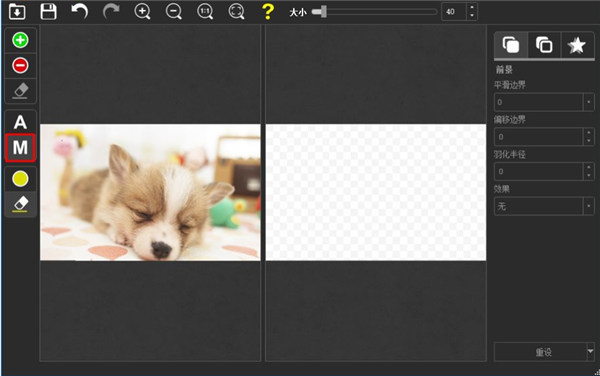600x376 pixels.
Task: Open the 效果 dropdown showing 无
Action: (544, 207)
